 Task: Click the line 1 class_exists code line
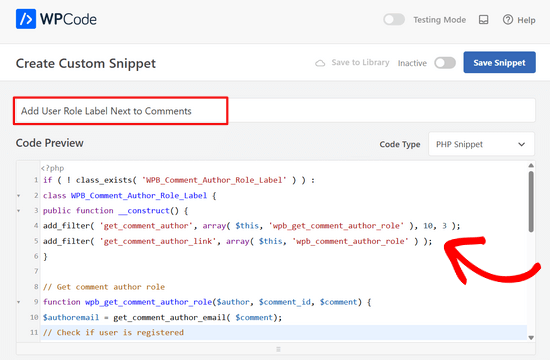(x=179, y=180)
